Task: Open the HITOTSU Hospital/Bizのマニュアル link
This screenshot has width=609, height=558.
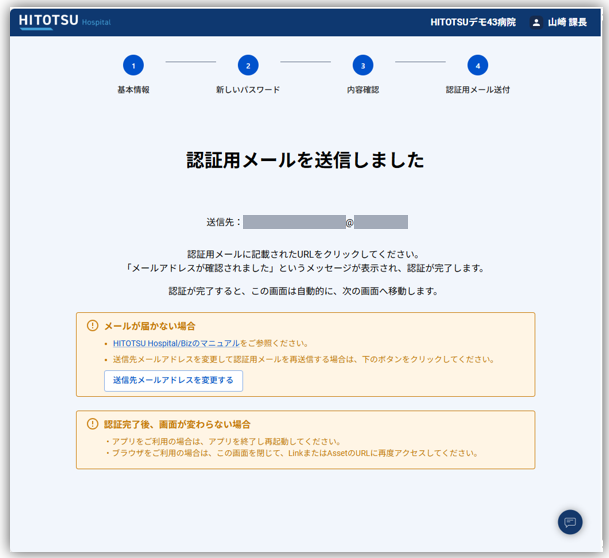Action: pos(176,343)
